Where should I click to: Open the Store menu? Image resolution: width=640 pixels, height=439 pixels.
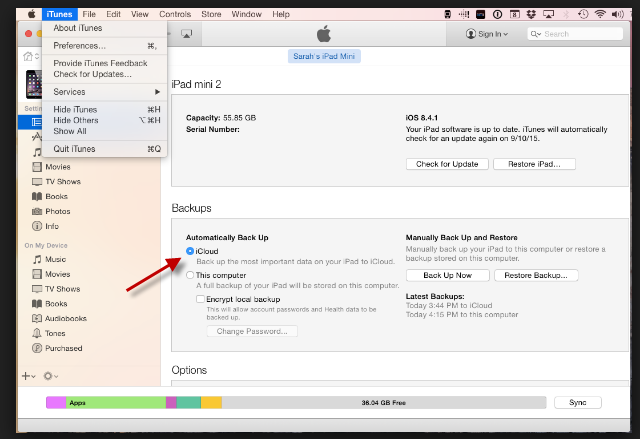click(x=211, y=14)
